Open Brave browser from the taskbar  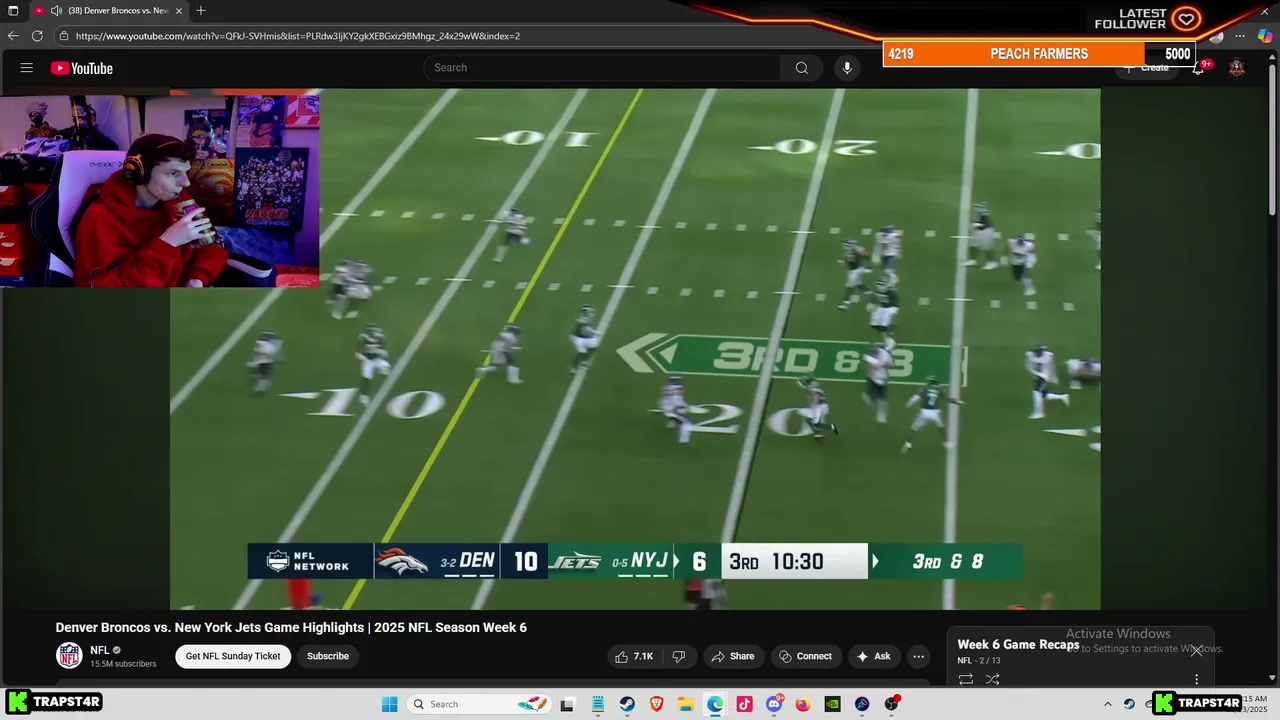pos(657,704)
